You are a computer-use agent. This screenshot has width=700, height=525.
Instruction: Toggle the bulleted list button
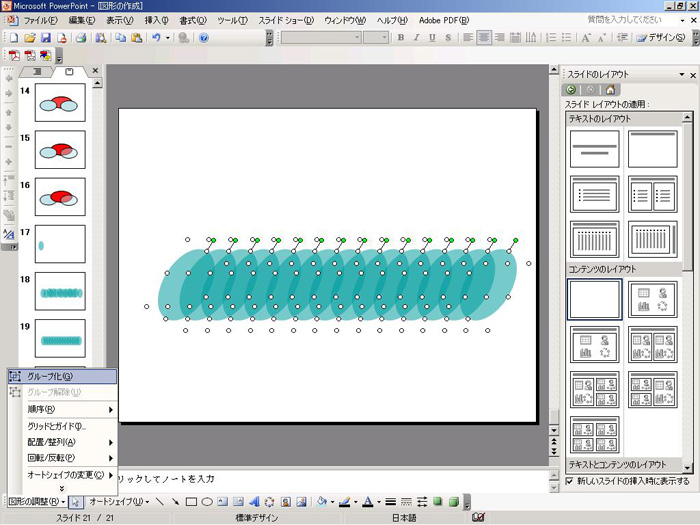click(567, 38)
